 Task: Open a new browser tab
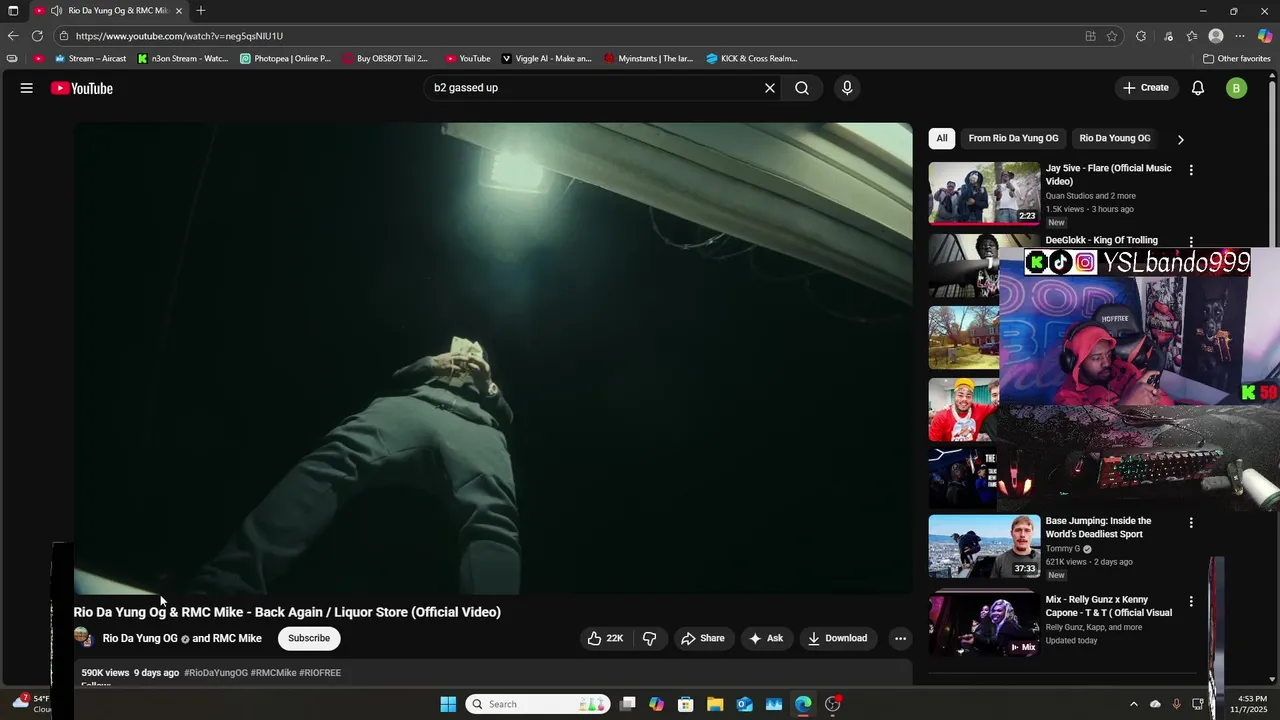[x=201, y=11]
